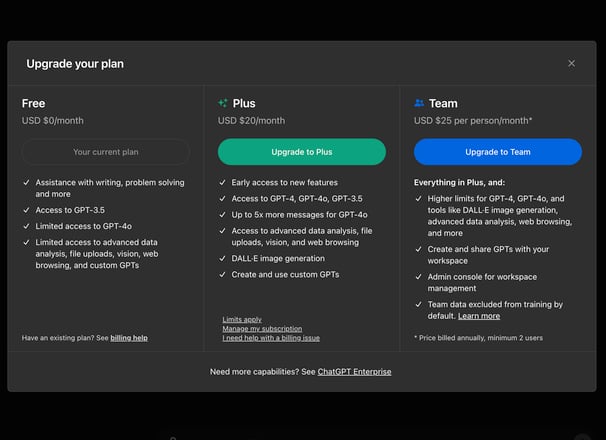Open I need help with a billing issue
606x440 pixels.
(x=271, y=338)
